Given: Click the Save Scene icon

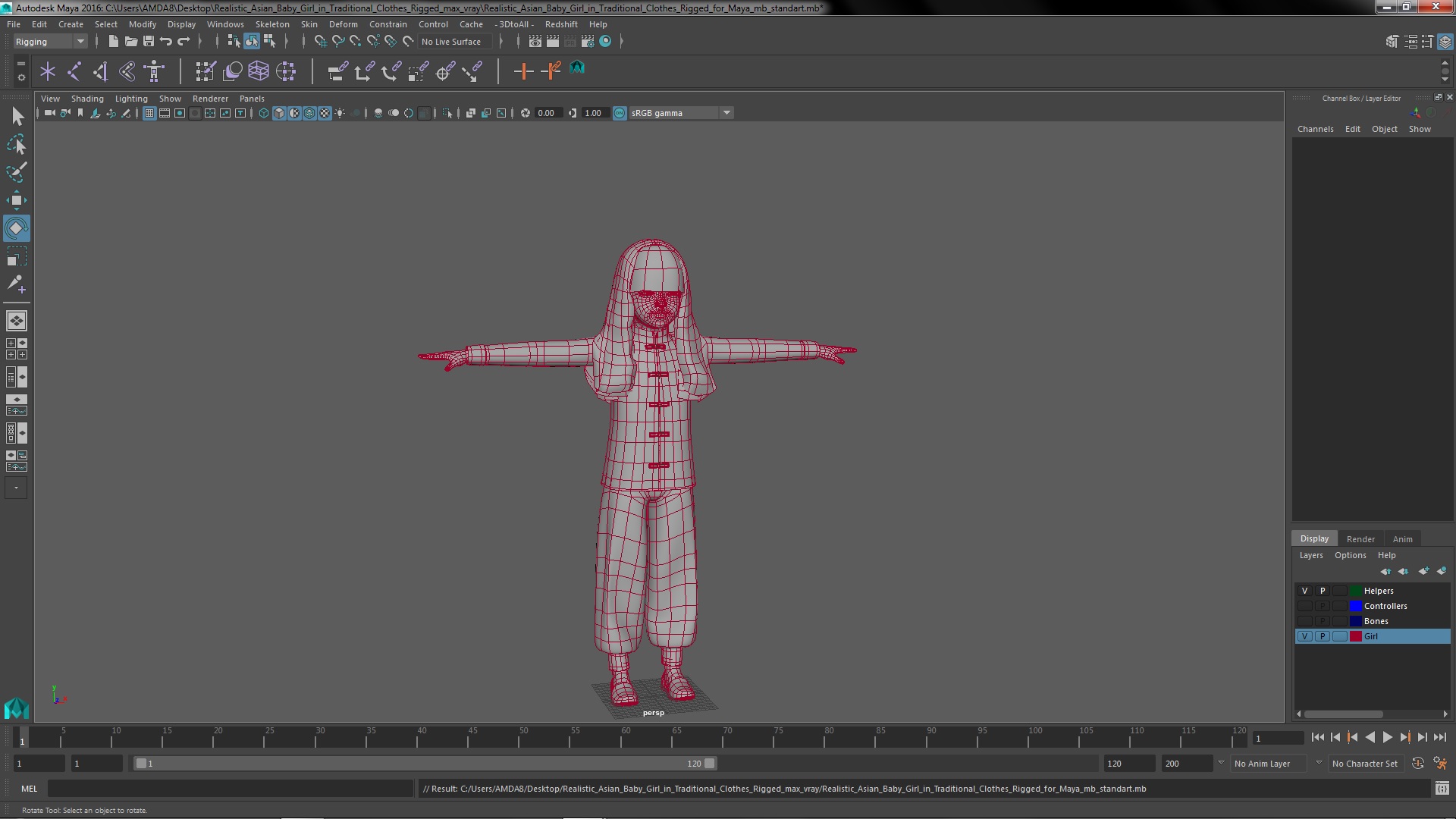Looking at the screenshot, I should pos(148,41).
